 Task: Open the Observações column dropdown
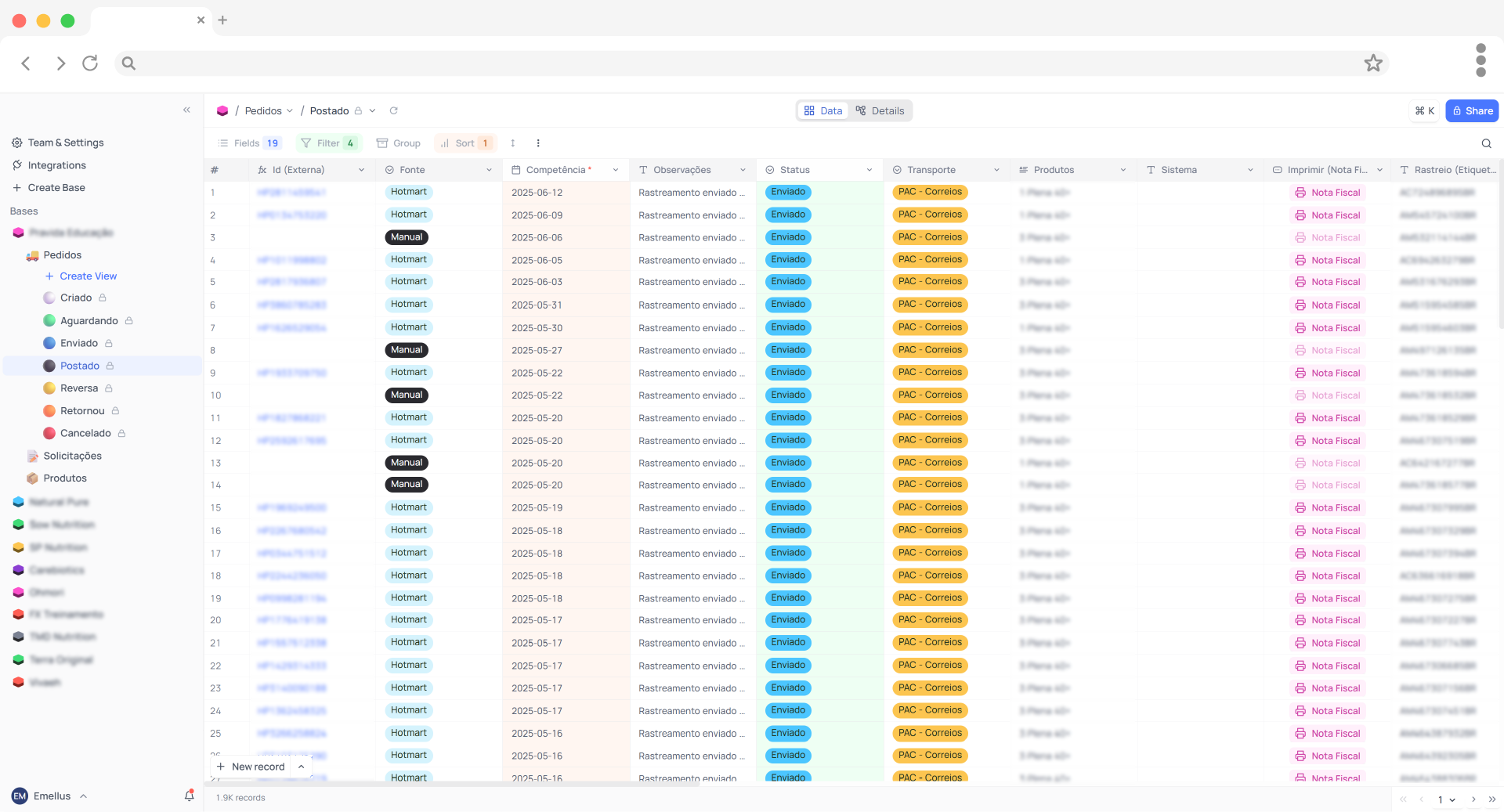click(x=743, y=170)
